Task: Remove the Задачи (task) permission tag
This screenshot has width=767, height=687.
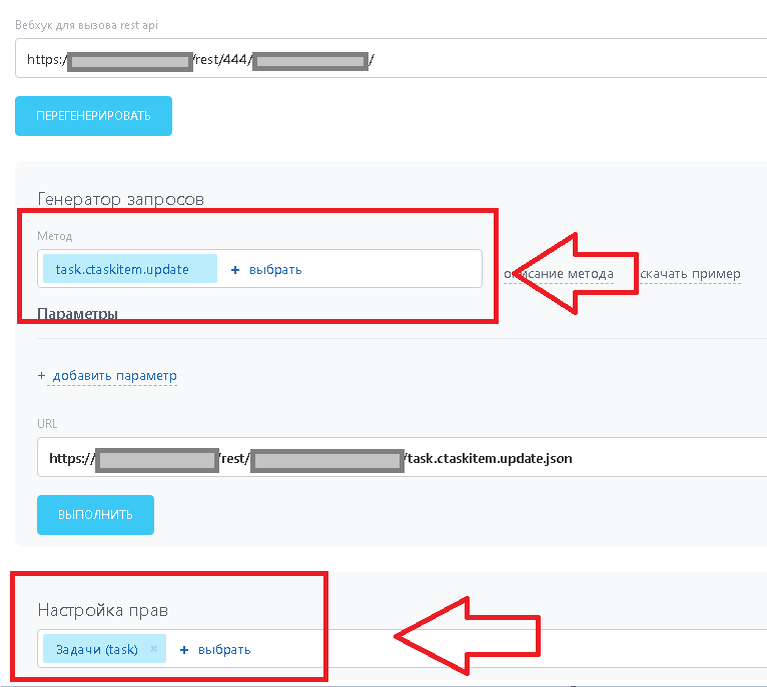Action: click(153, 648)
